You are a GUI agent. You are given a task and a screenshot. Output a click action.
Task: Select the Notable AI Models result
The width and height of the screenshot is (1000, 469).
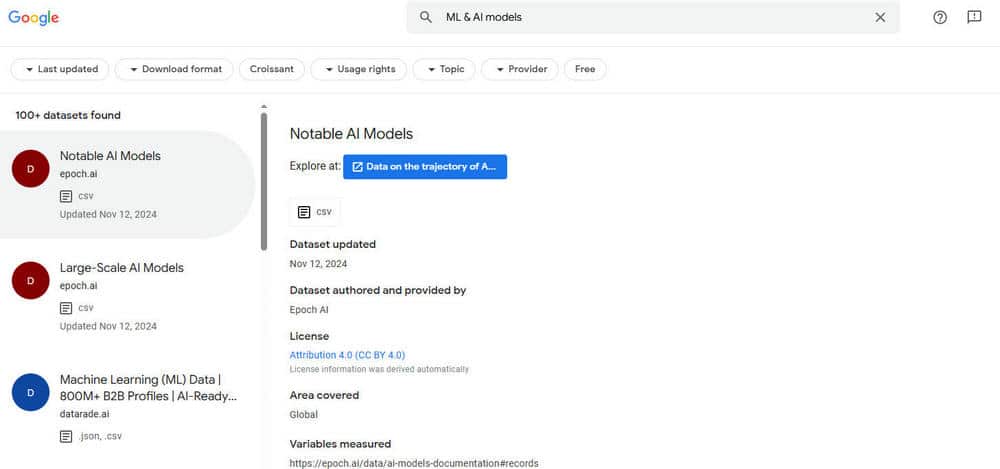pos(128,184)
